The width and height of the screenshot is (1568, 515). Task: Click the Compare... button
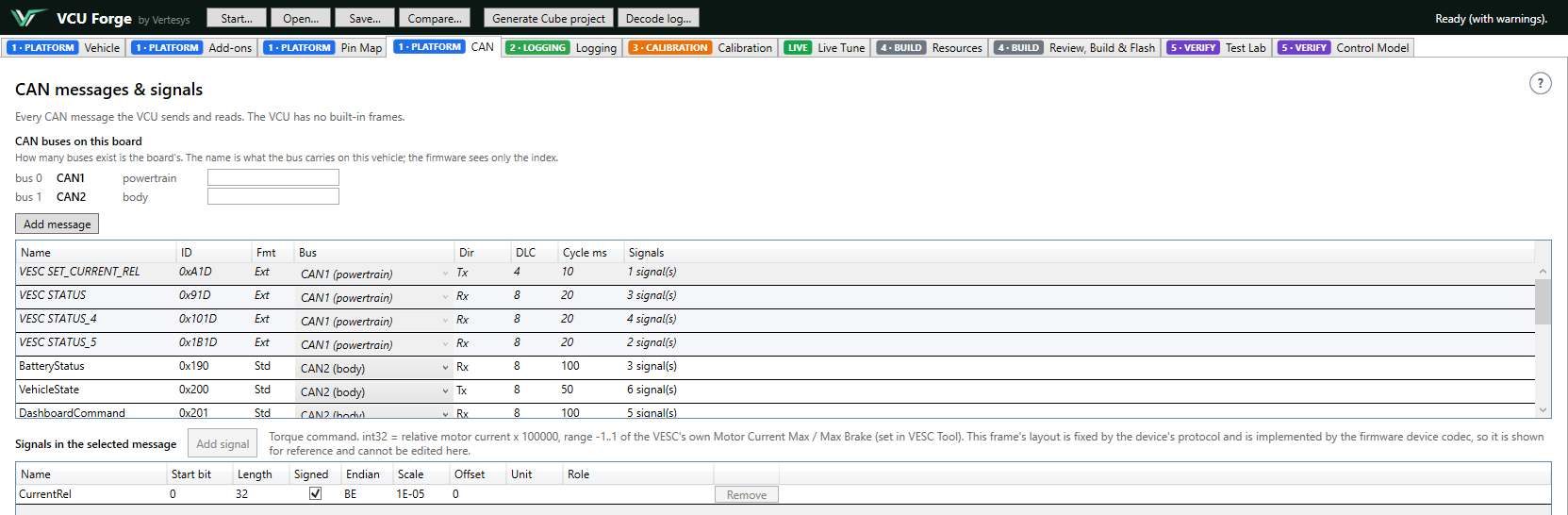435,18
